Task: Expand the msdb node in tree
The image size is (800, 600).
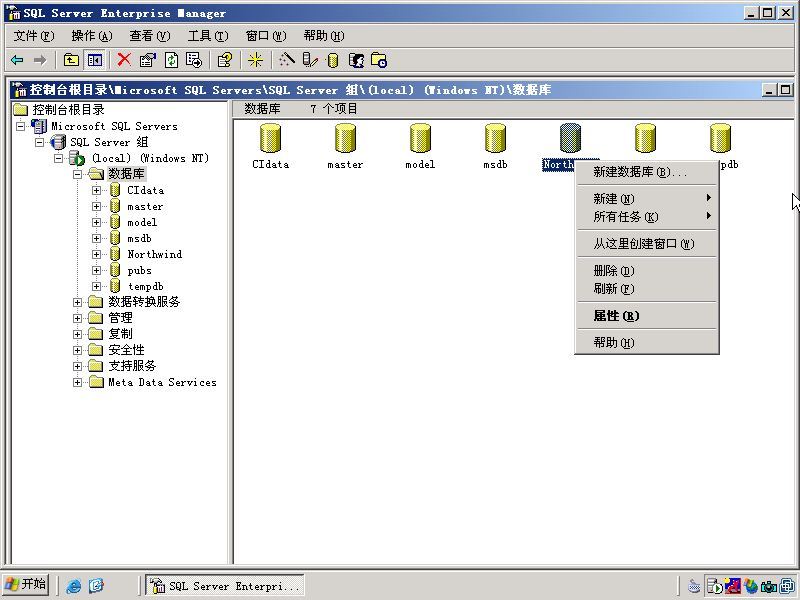Action: pos(96,238)
